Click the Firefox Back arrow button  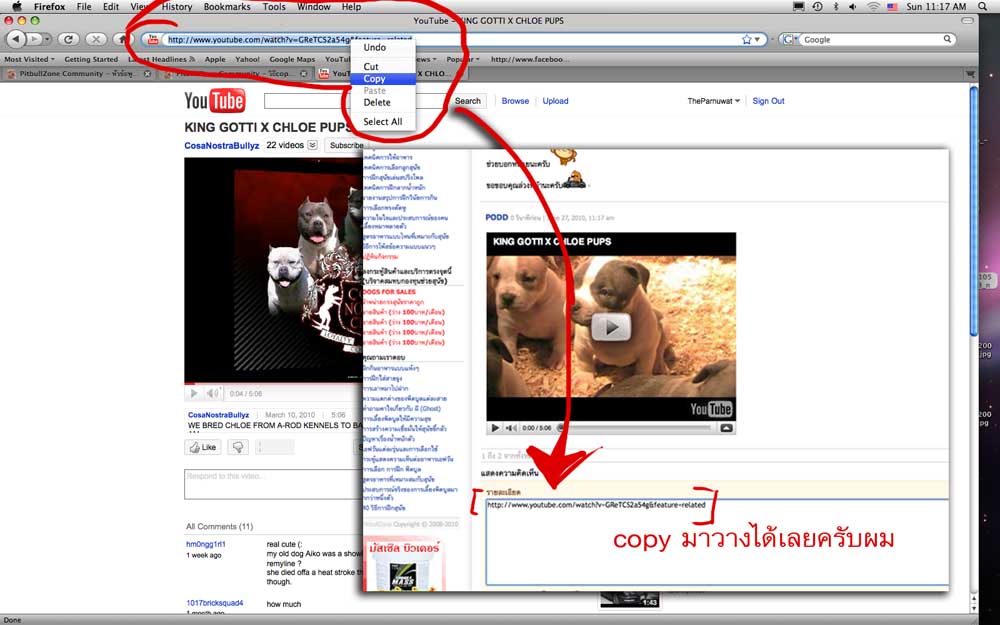(16, 40)
